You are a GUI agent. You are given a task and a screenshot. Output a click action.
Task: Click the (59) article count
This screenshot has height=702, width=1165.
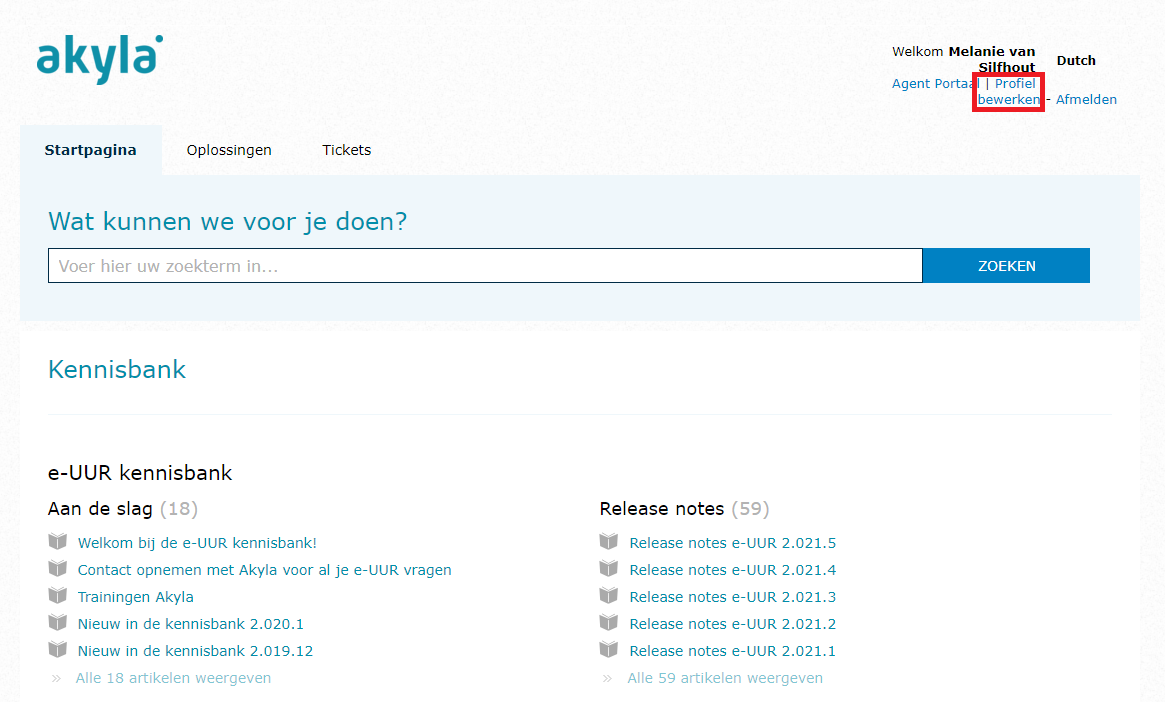point(750,509)
